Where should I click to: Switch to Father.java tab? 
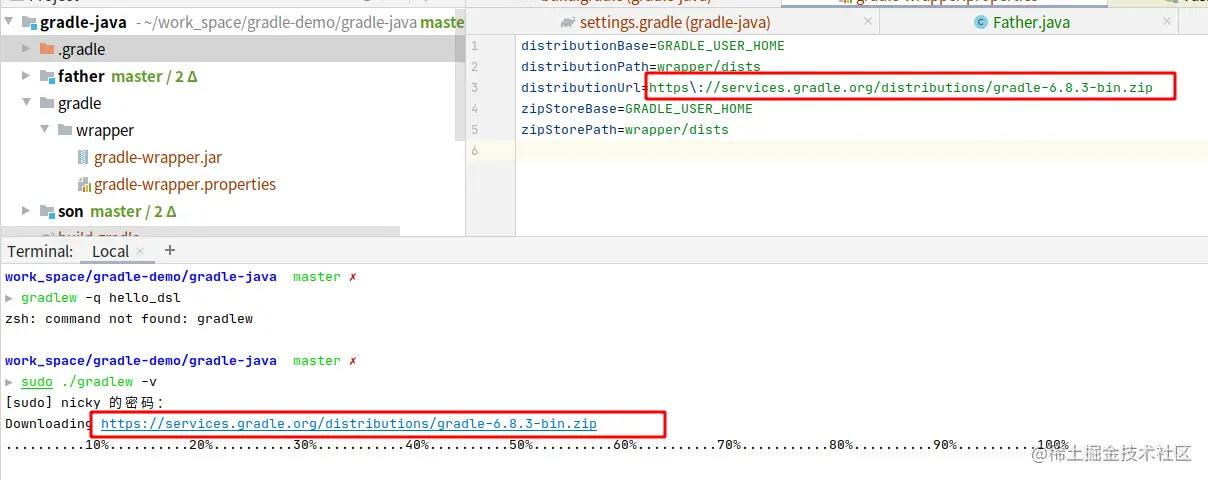coord(1030,22)
